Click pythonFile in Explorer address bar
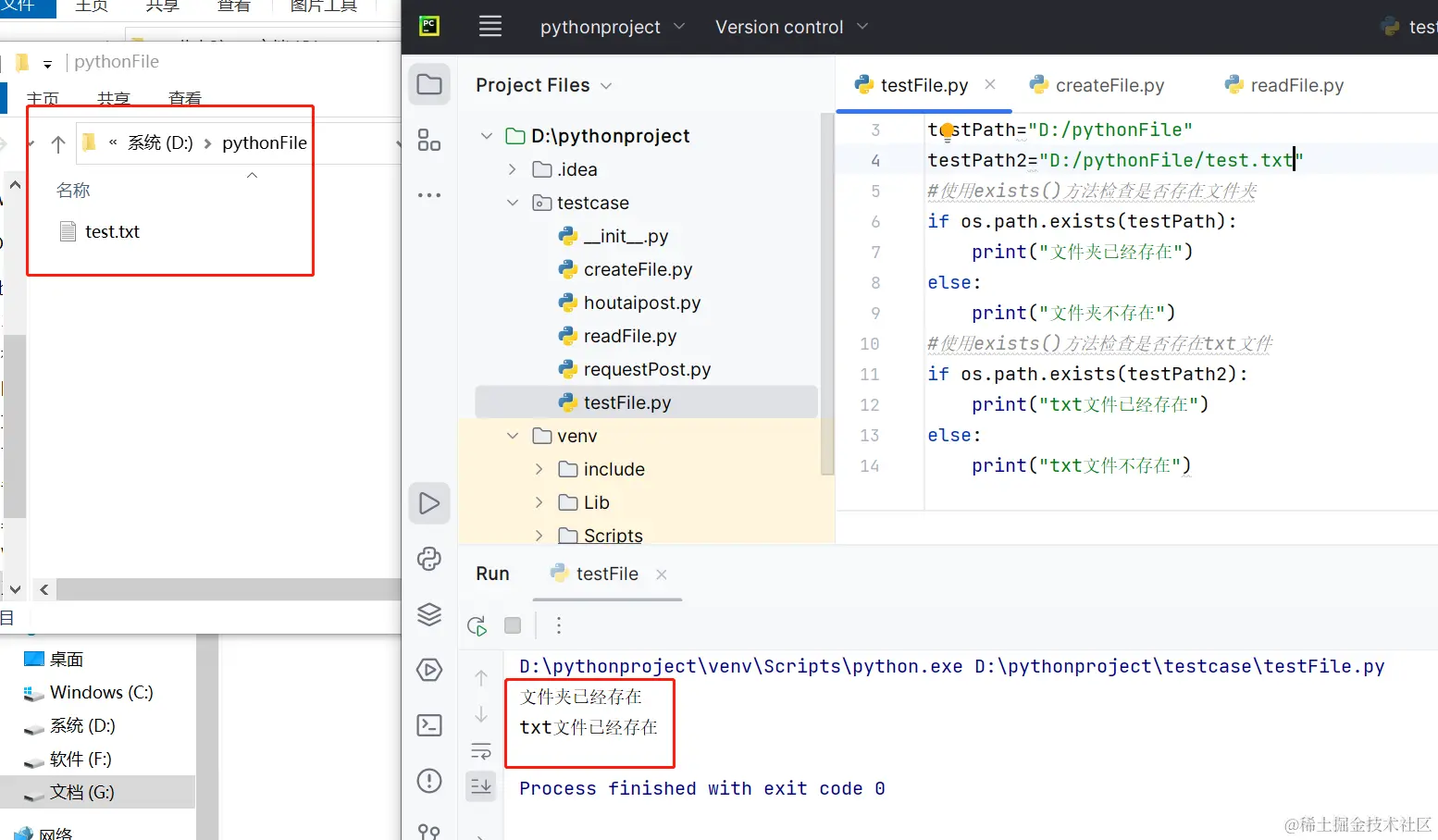 coord(265,142)
